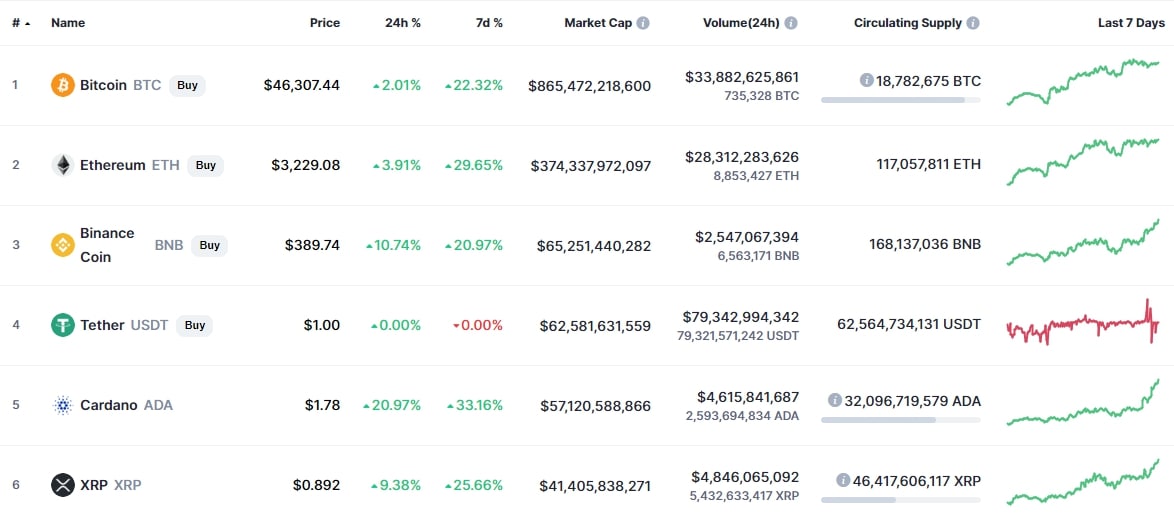Show the Circulating Supply header info icon
The image size is (1174, 523).
coord(973,23)
